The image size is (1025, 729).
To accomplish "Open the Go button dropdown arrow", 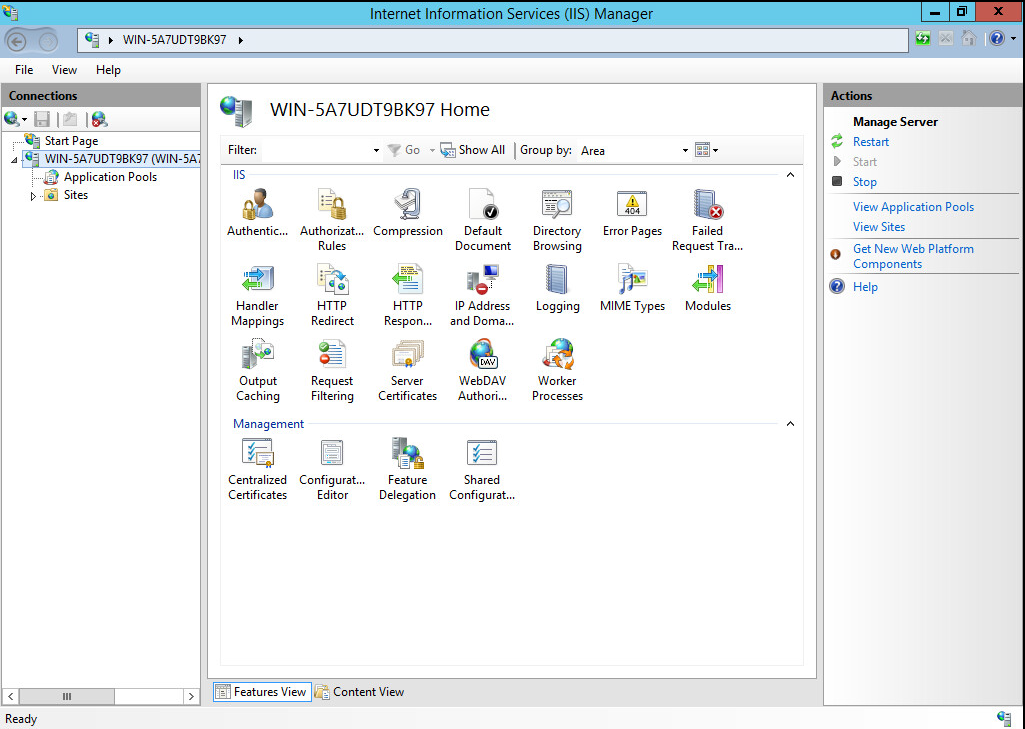I will (x=432, y=150).
